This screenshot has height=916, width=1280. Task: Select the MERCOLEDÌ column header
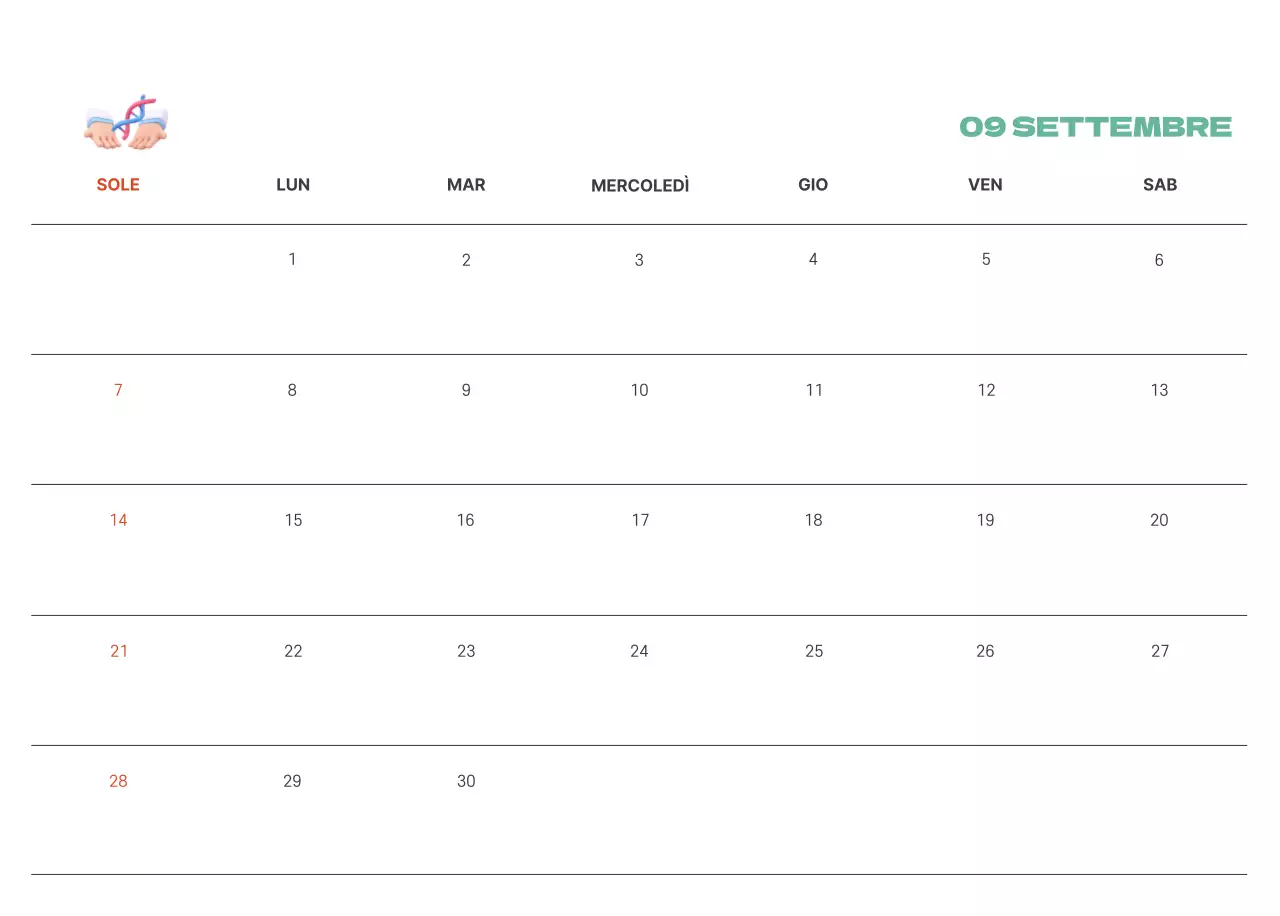tap(640, 186)
